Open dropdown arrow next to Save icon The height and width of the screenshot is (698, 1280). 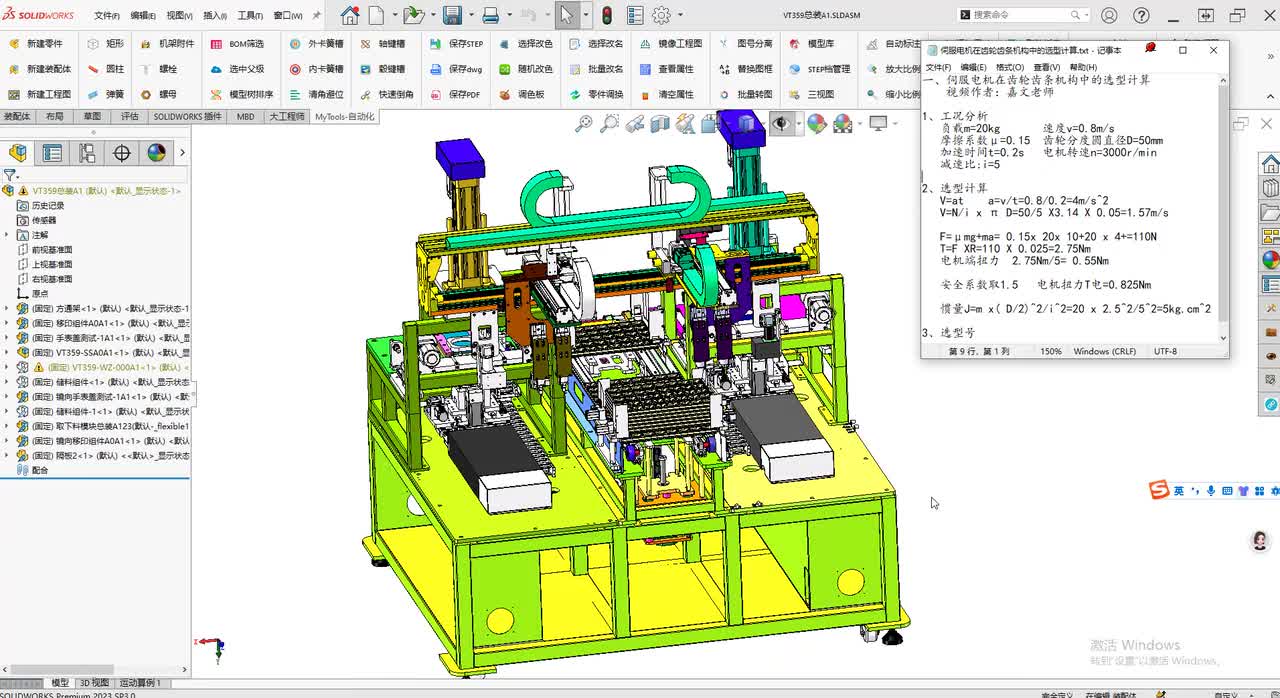[470, 16]
